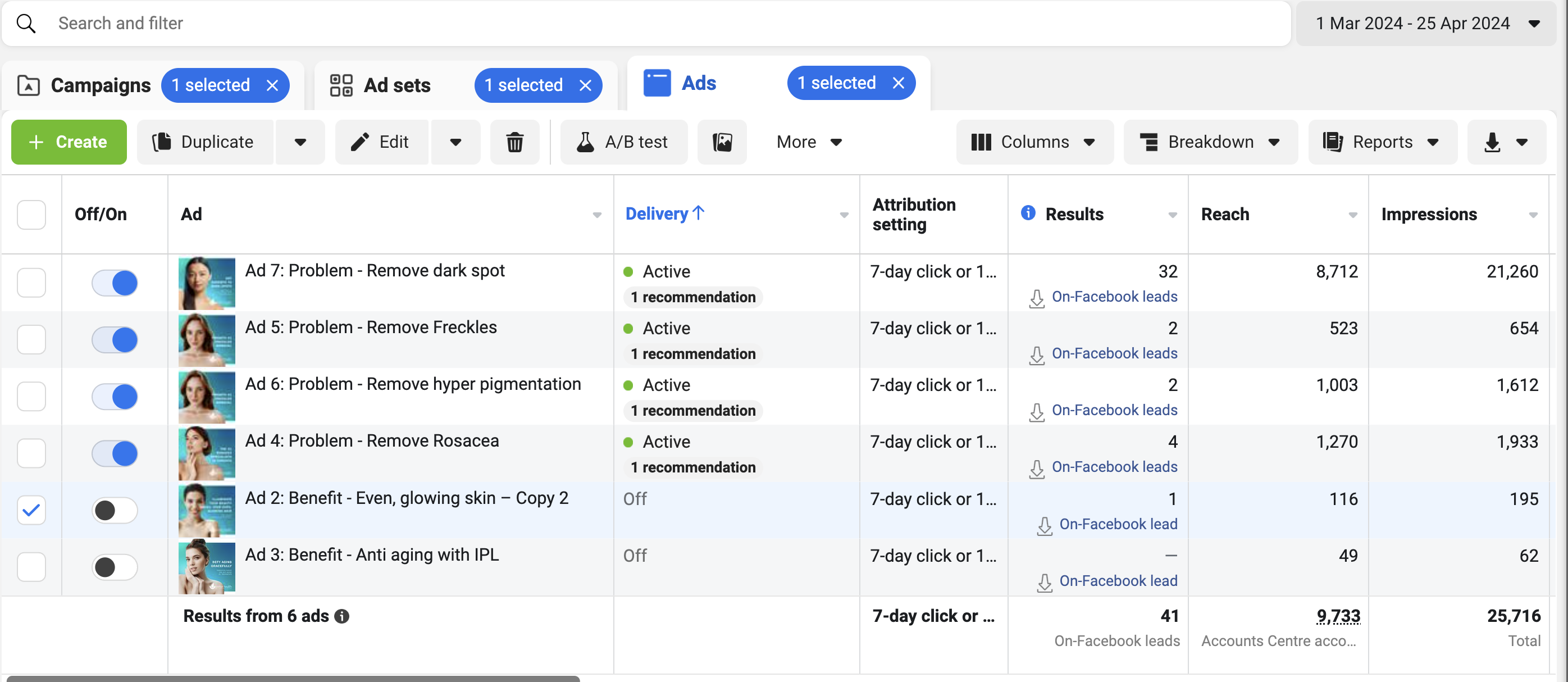Tick the select-all ads header checkbox
Viewport: 1568px width, 682px height.
pos(31,215)
